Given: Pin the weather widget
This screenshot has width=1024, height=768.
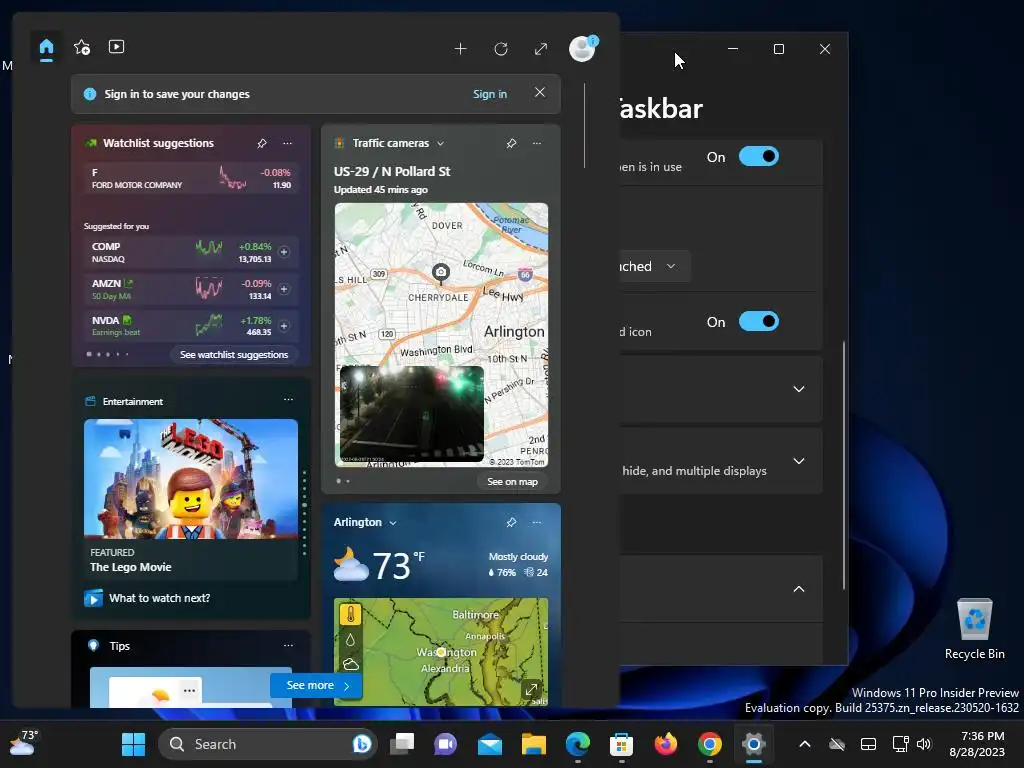Looking at the screenshot, I should [511, 522].
